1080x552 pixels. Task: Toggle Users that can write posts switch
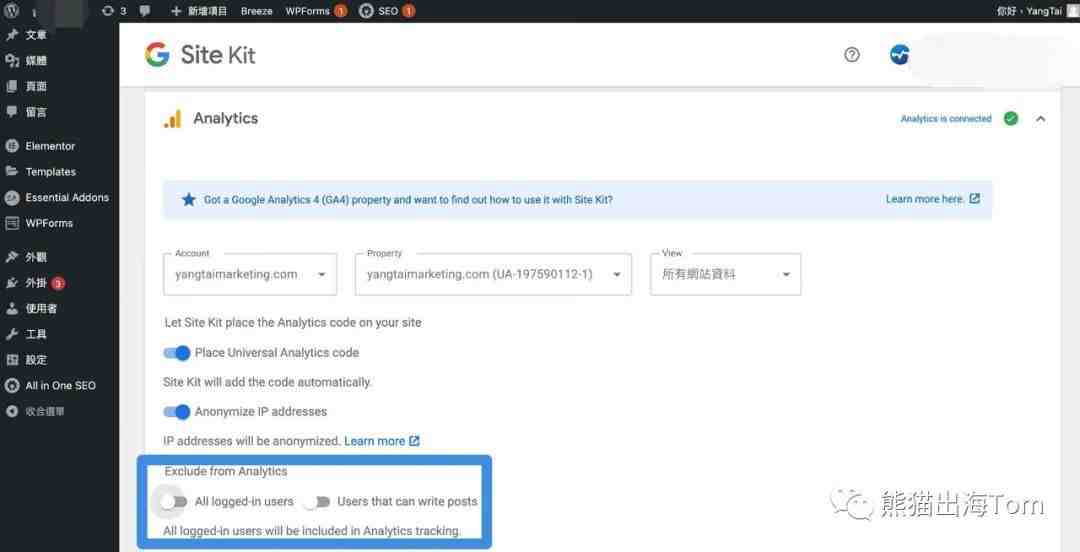point(317,502)
